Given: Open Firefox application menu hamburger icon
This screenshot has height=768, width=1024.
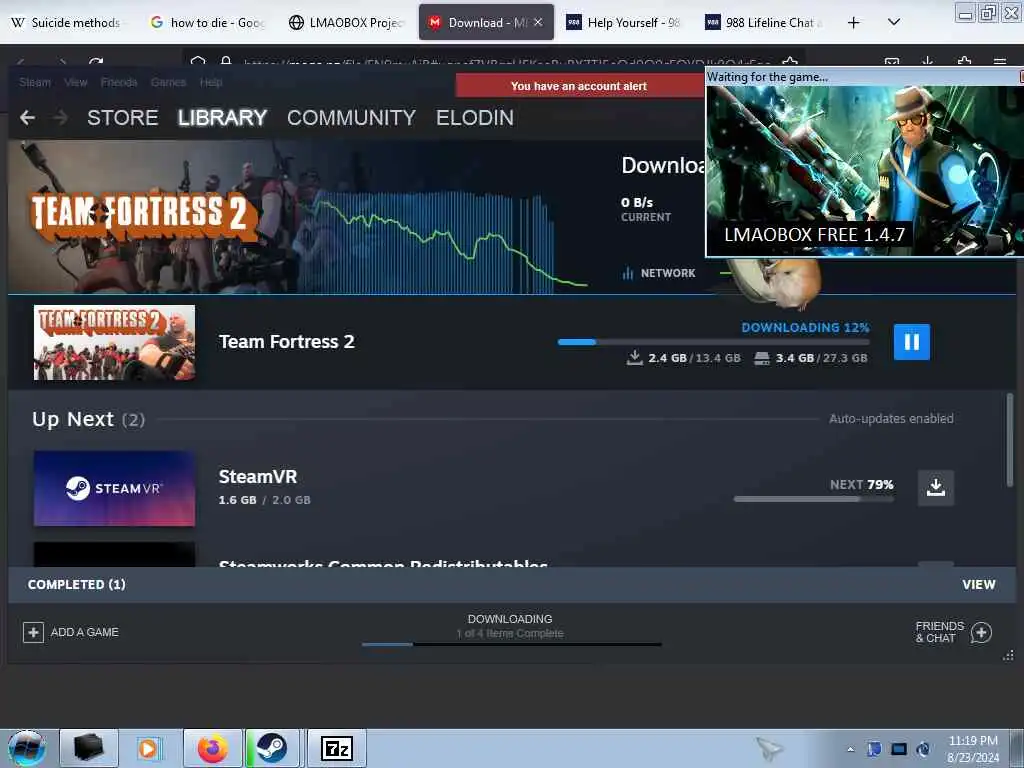Looking at the screenshot, I should (1000, 62).
